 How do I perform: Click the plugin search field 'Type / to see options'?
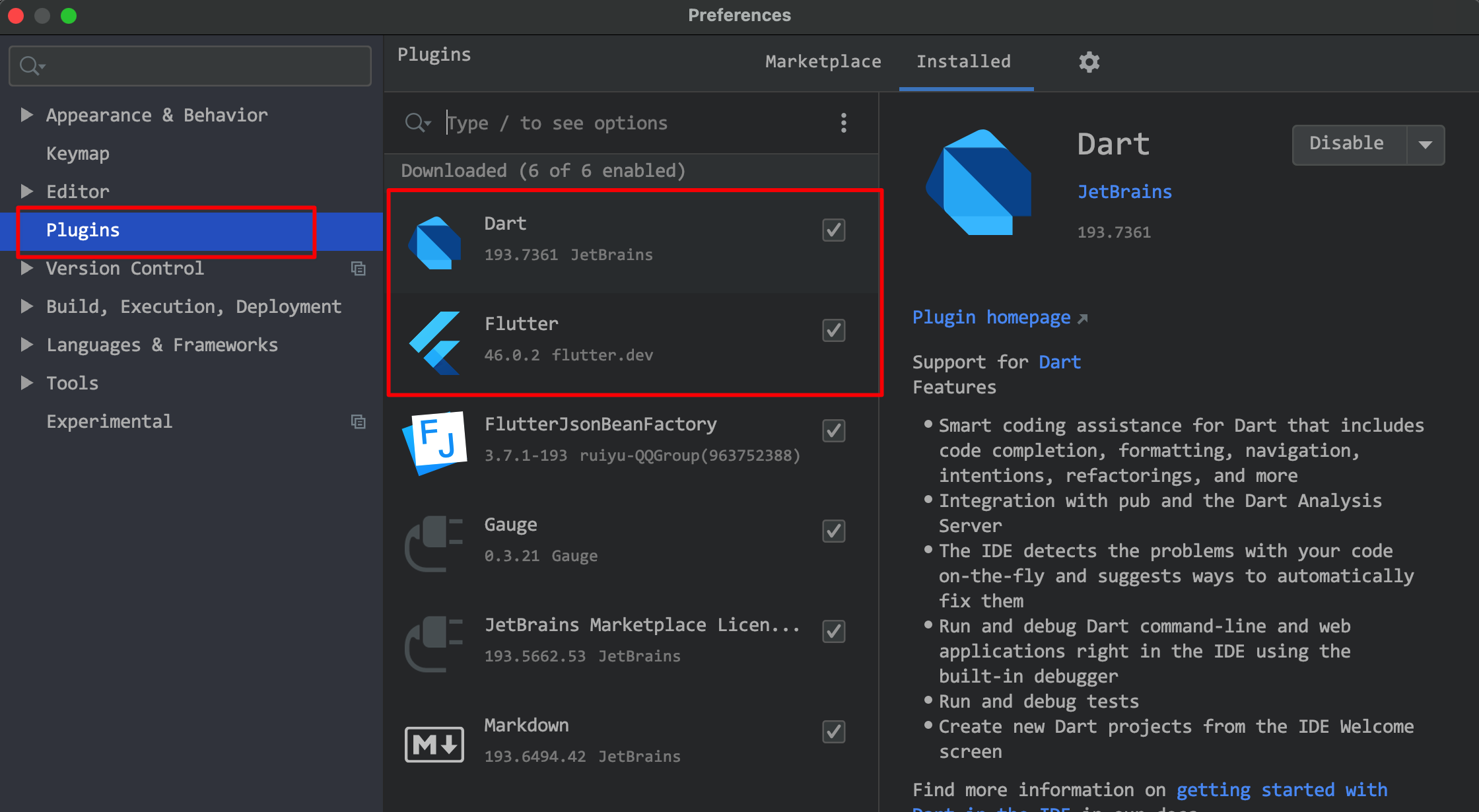coord(631,123)
